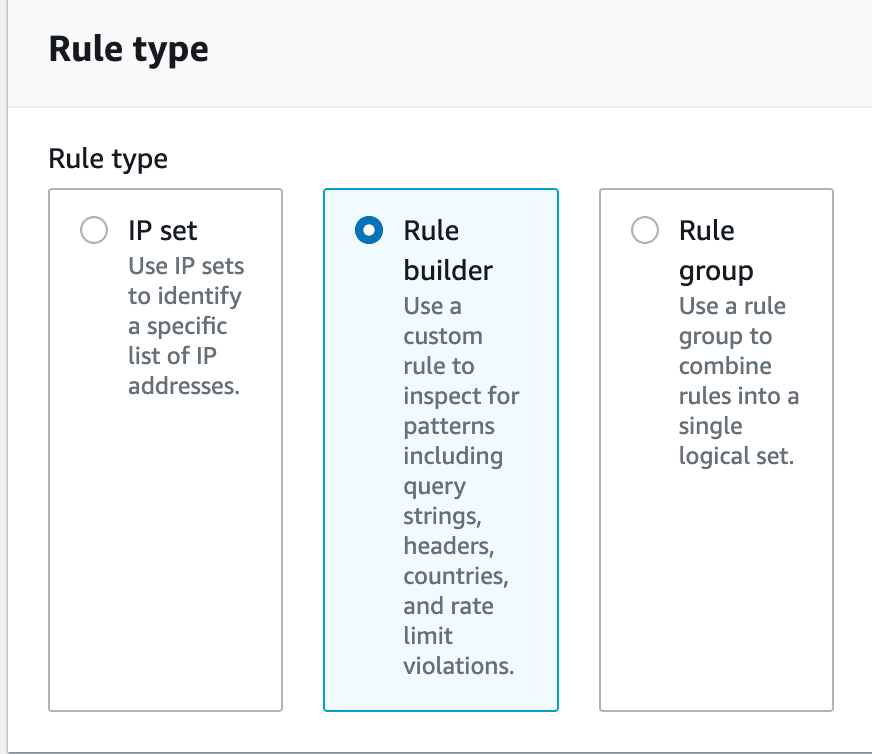Click "single logical set" text
Screen dimensions: 872x754
[735, 441]
